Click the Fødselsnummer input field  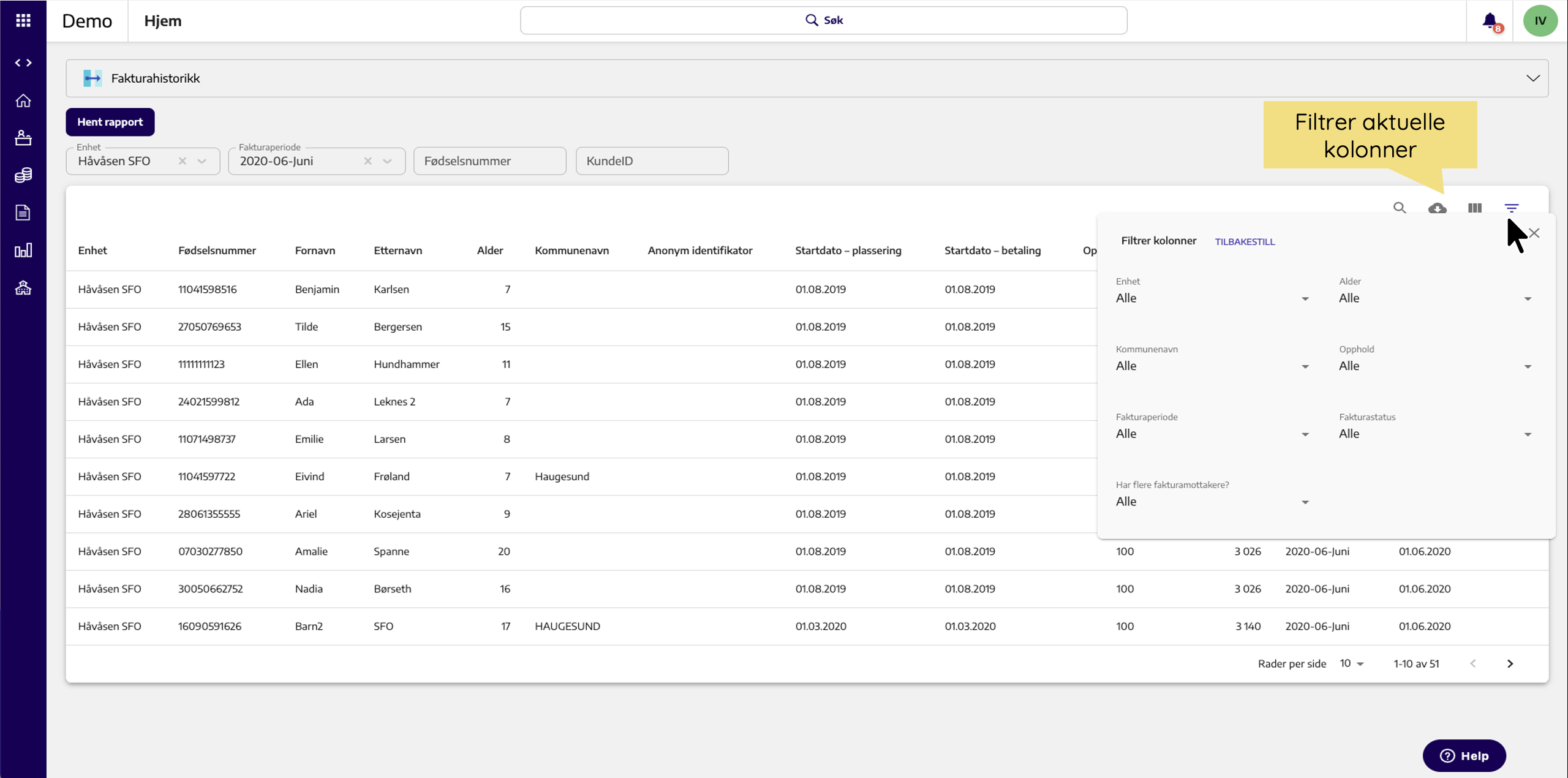tap(490, 161)
